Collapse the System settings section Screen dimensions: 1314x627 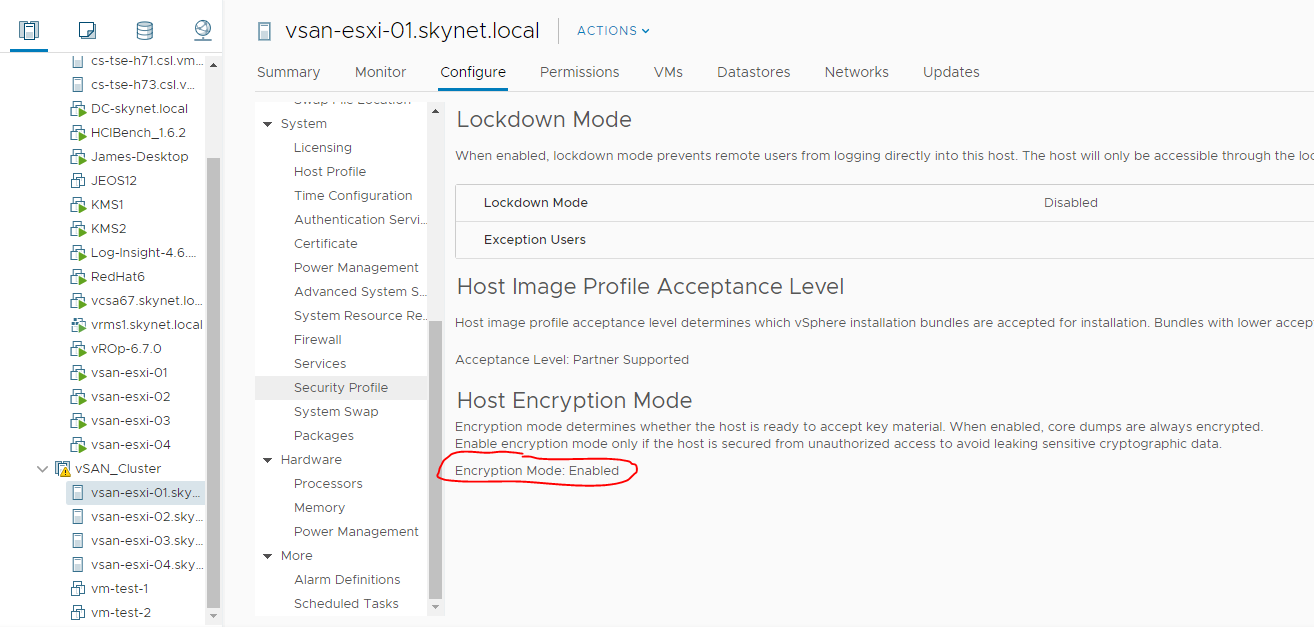coord(266,123)
